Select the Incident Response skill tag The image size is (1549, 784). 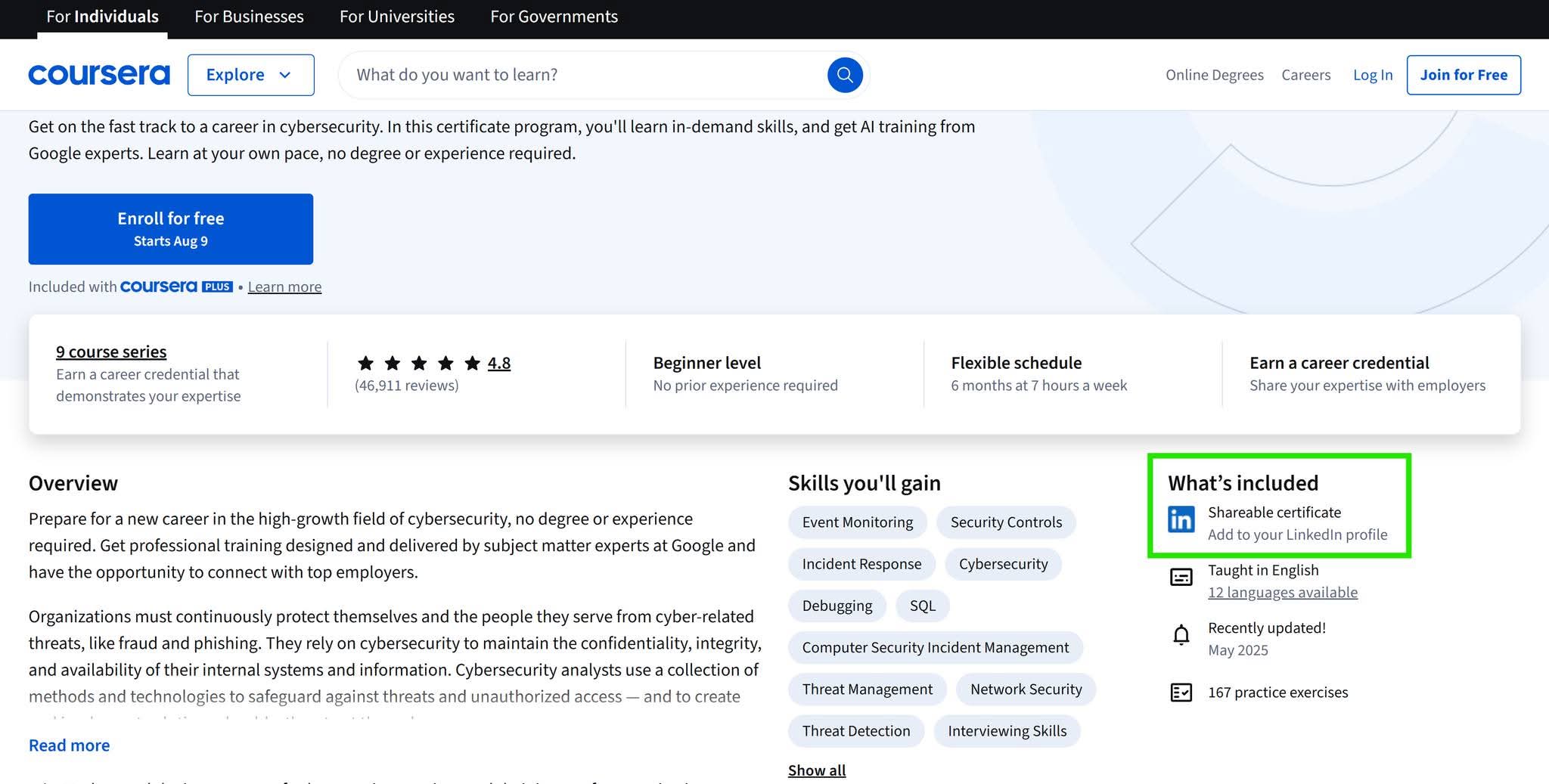[x=861, y=564]
